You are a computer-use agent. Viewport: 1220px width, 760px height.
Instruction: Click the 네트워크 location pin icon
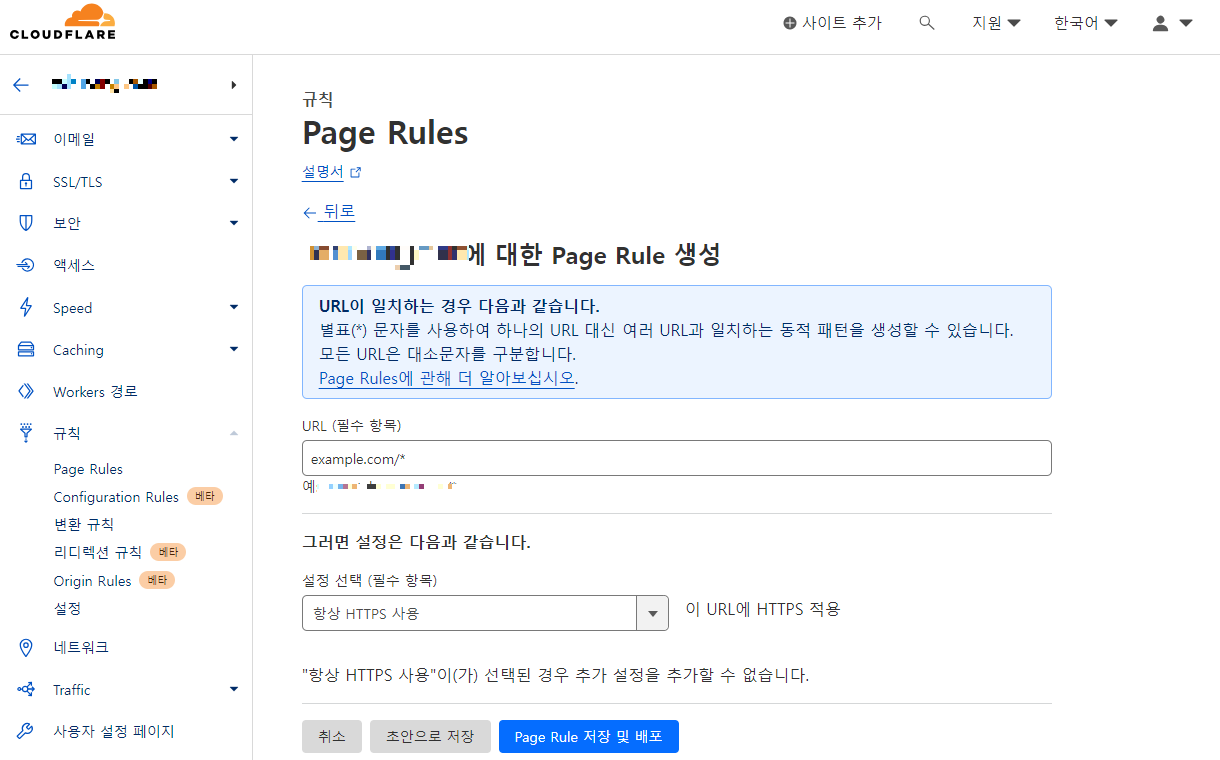click(27, 648)
